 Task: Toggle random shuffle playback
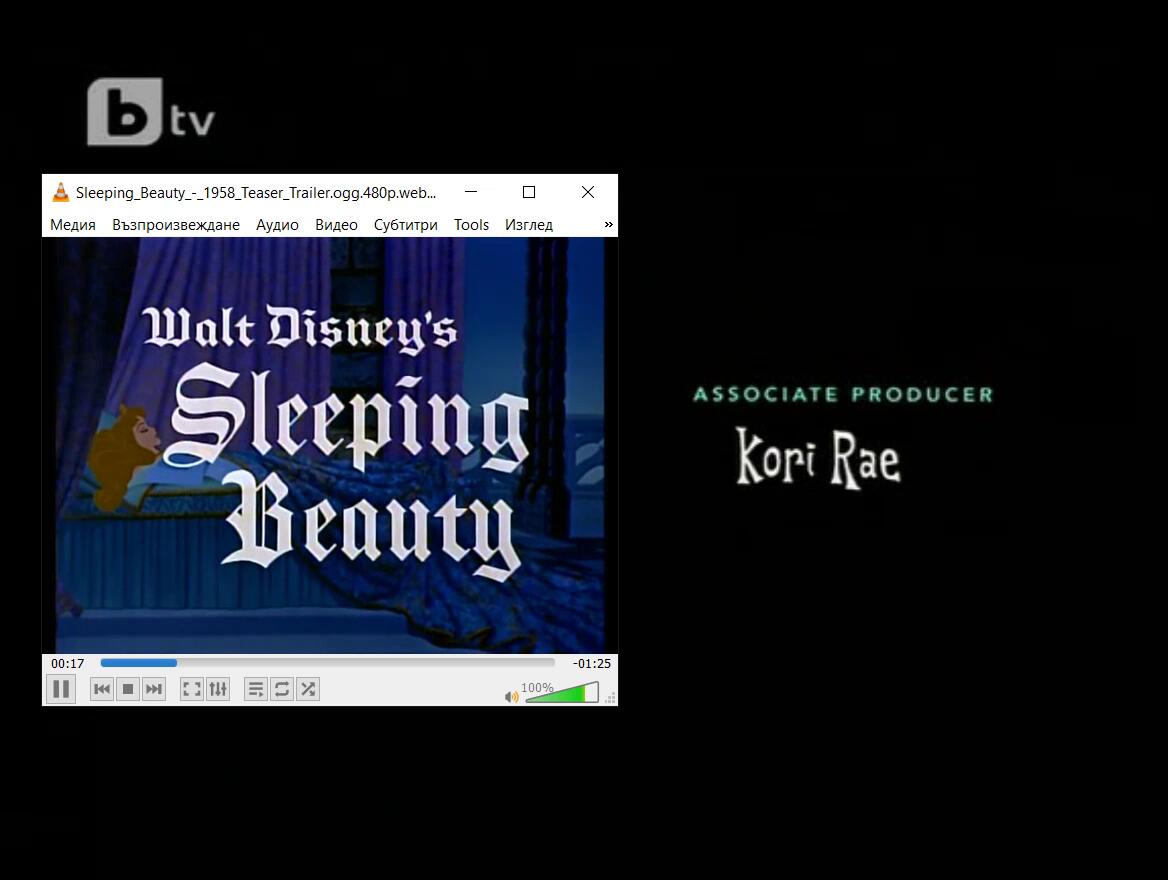(308, 689)
